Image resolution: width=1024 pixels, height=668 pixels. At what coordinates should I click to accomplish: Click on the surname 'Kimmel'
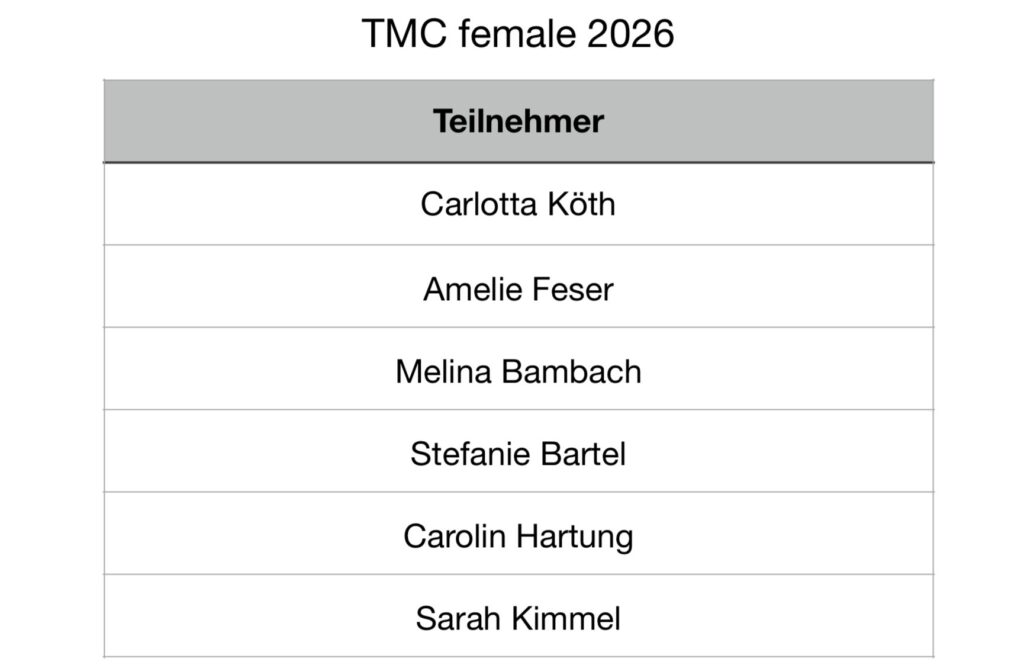coord(566,618)
